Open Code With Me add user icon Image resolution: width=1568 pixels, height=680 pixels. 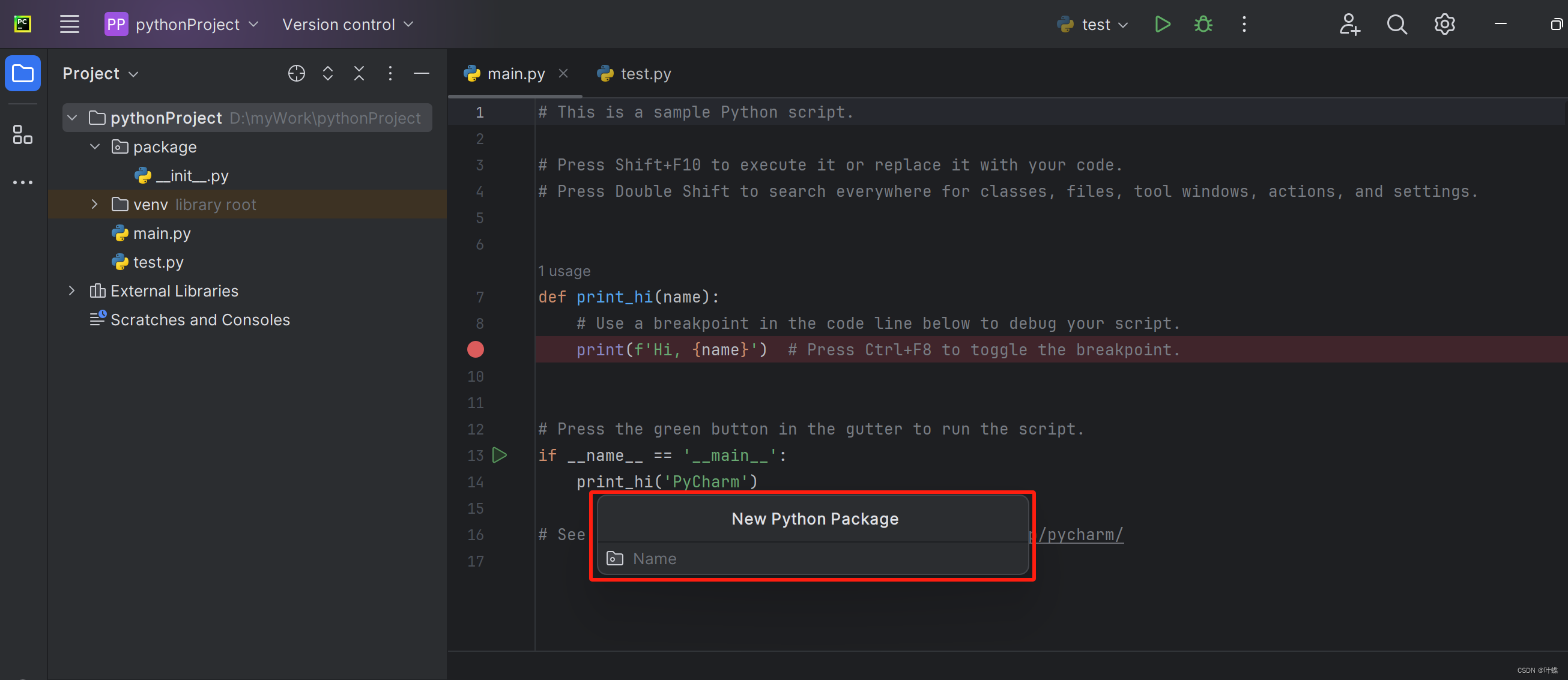pos(1349,25)
